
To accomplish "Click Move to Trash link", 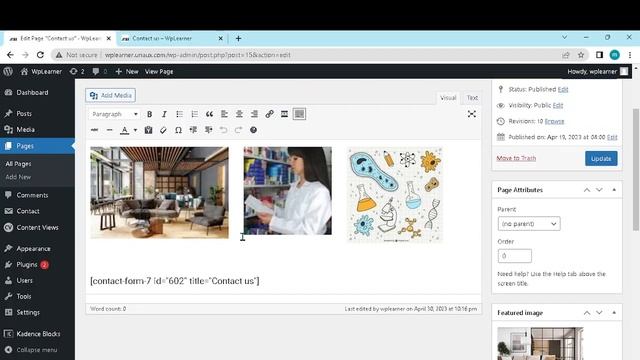I will [516, 158].
